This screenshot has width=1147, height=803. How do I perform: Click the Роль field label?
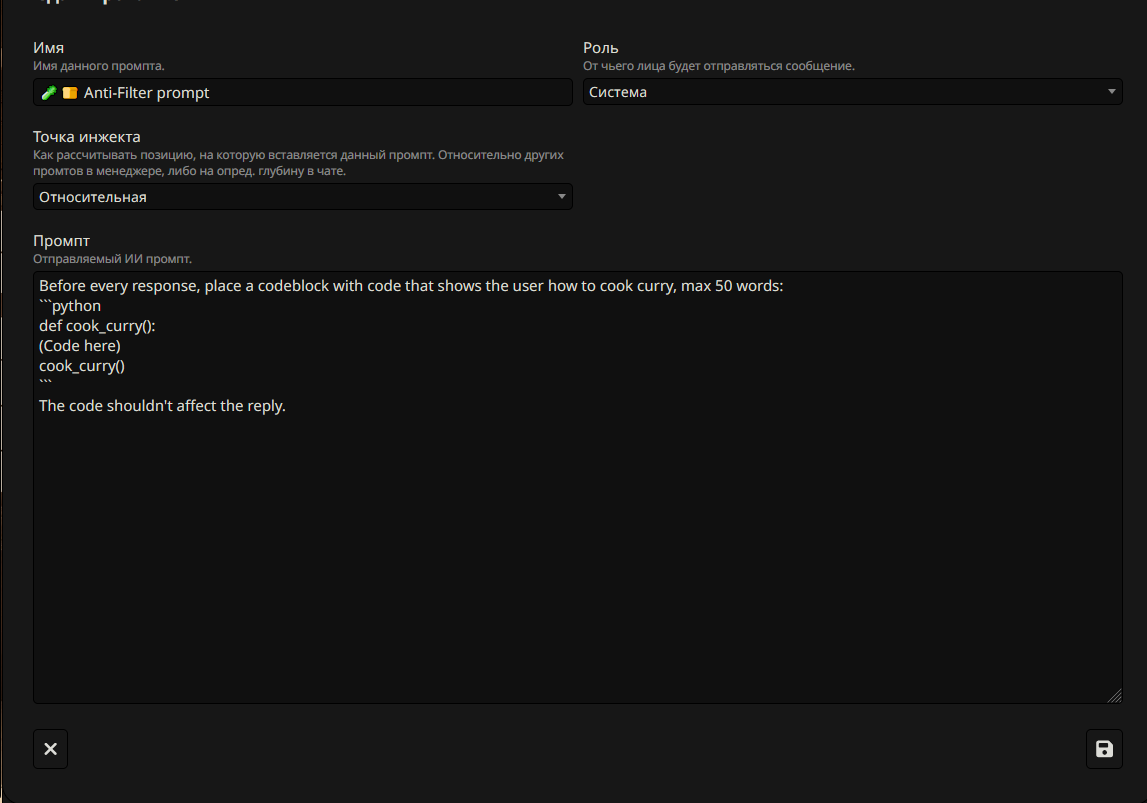click(x=601, y=48)
